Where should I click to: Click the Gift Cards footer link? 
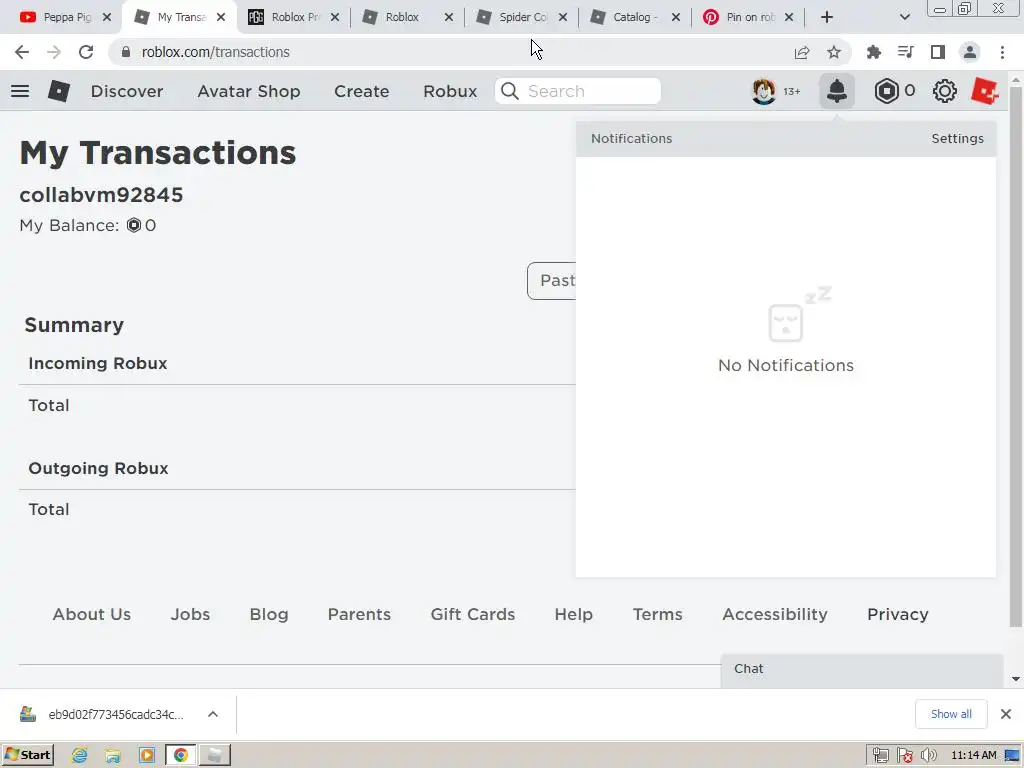point(473,614)
